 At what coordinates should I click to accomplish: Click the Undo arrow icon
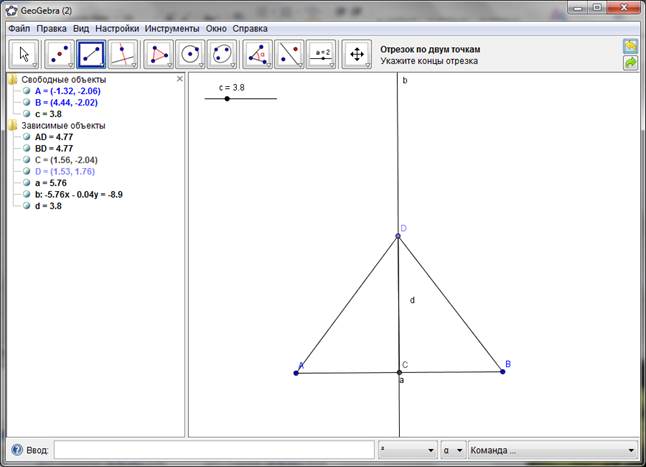(630, 46)
